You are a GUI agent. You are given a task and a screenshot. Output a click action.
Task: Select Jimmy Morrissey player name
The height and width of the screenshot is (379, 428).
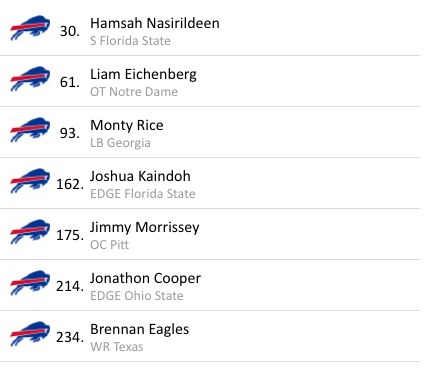coord(145,228)
